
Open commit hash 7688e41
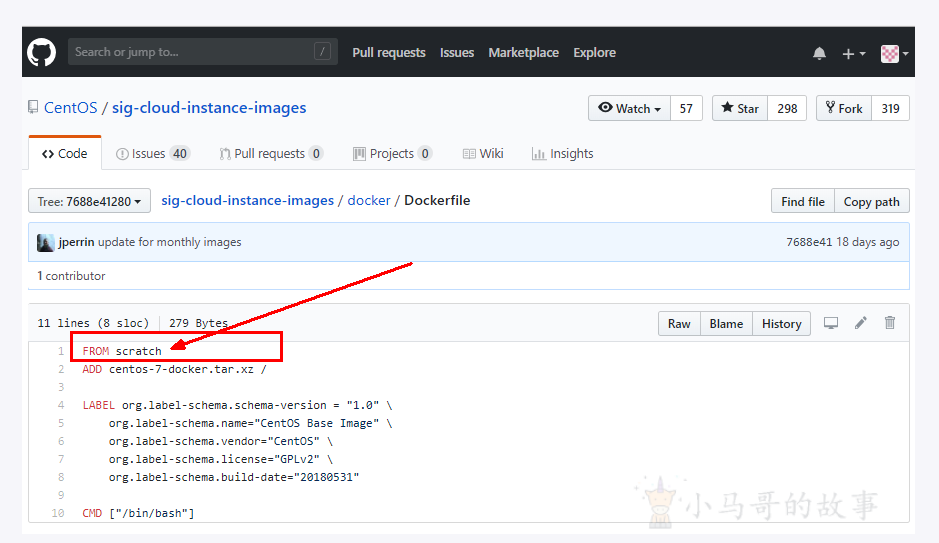point(809,242)
